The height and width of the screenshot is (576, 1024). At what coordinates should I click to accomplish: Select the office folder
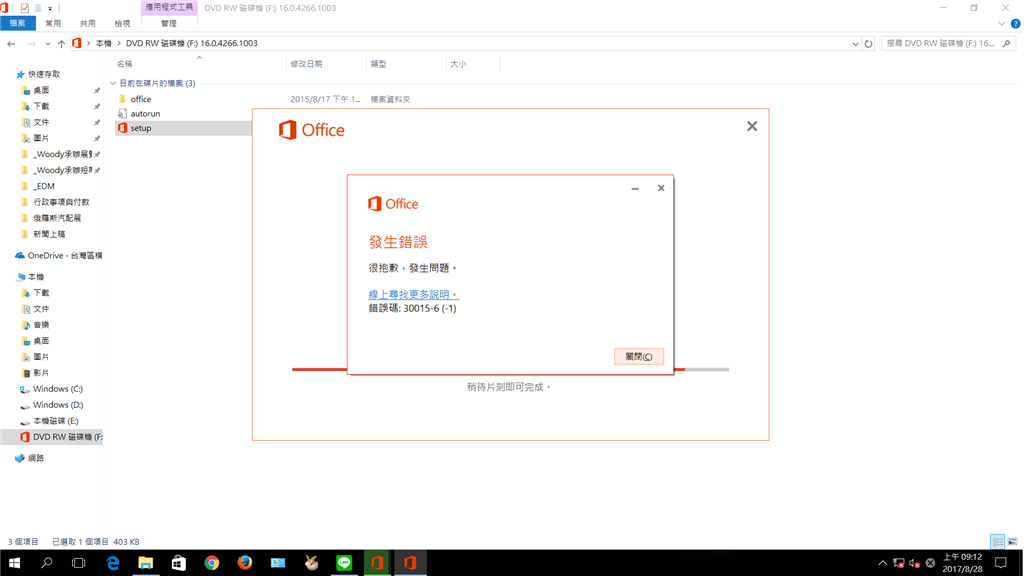(140, 99)
